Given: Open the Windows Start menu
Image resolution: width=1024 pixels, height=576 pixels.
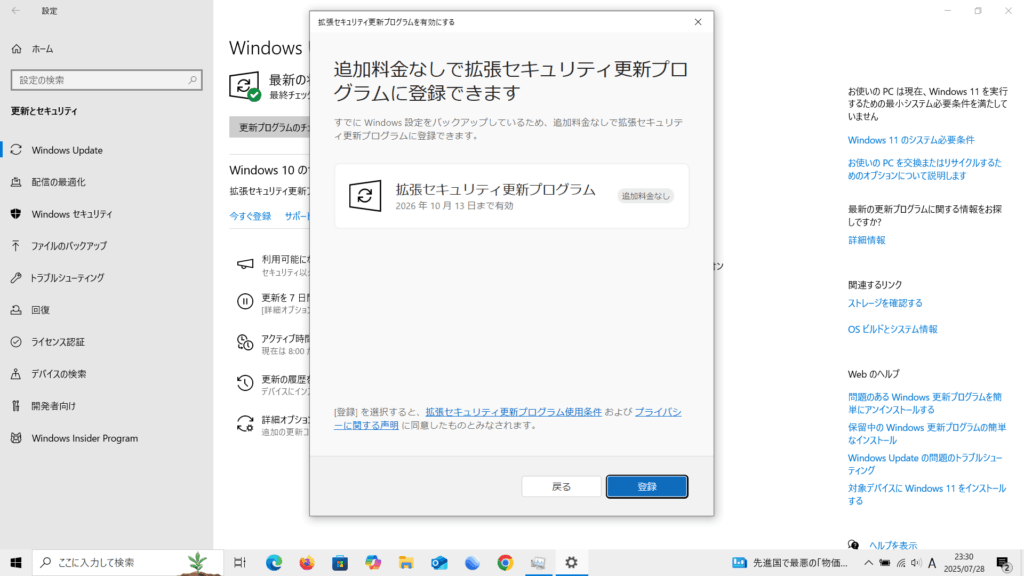Looking at the screenshot, I should pyautogui.click(x=16, y=562).
